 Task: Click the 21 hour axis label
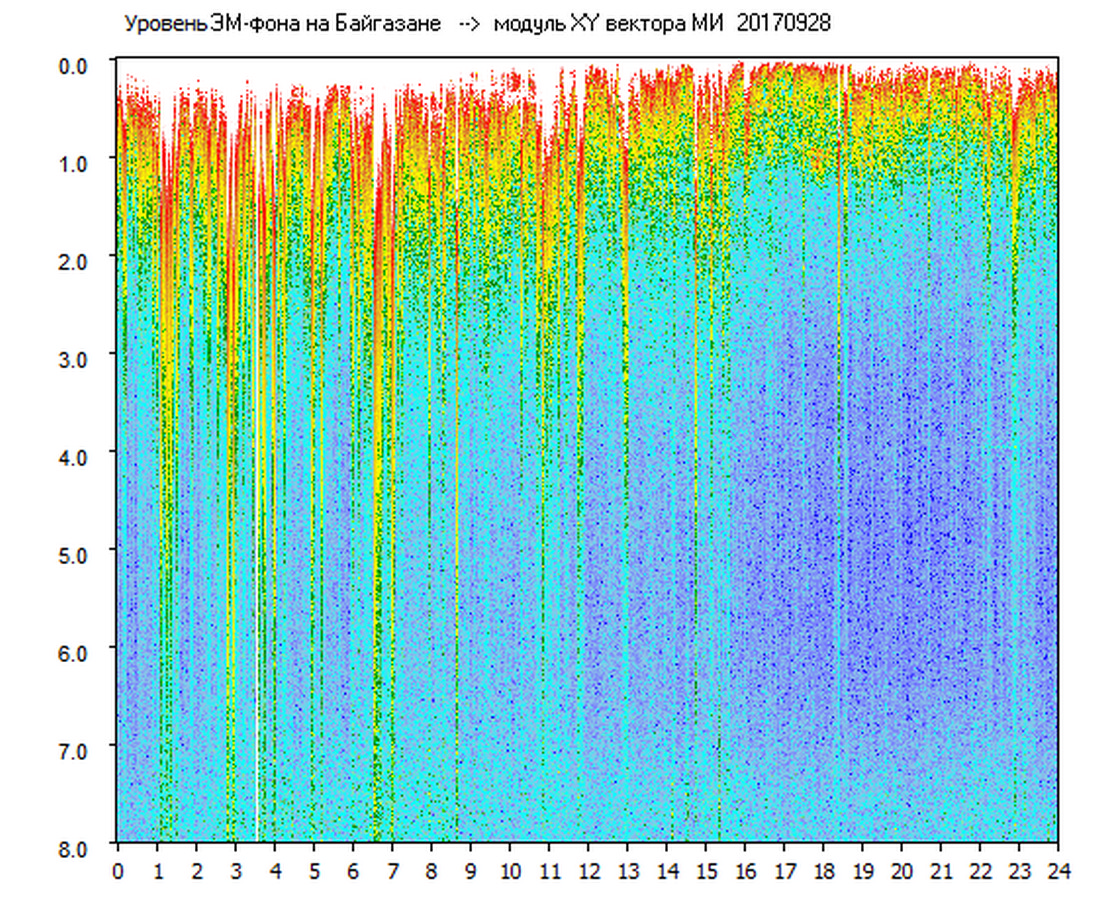click(x=941, y=870)
